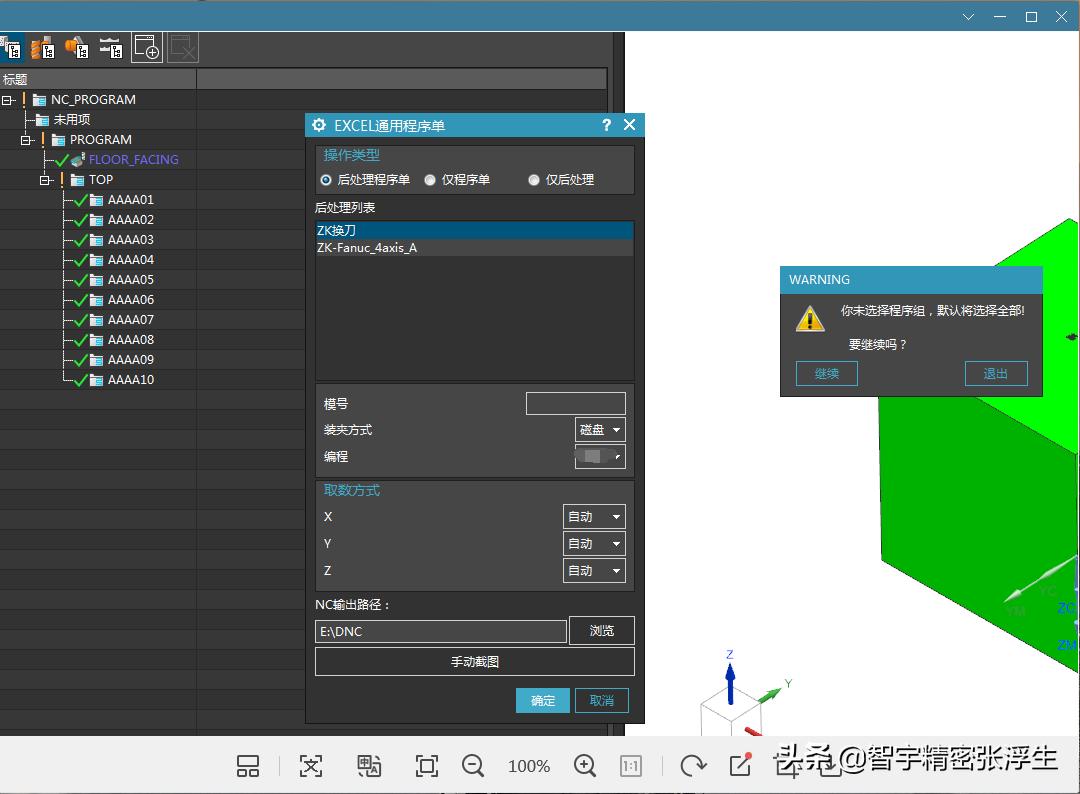Select the 后处理程序单 radio button
Image resolution: width=1080 pixels, height=794 pixels.
[325, 180]
